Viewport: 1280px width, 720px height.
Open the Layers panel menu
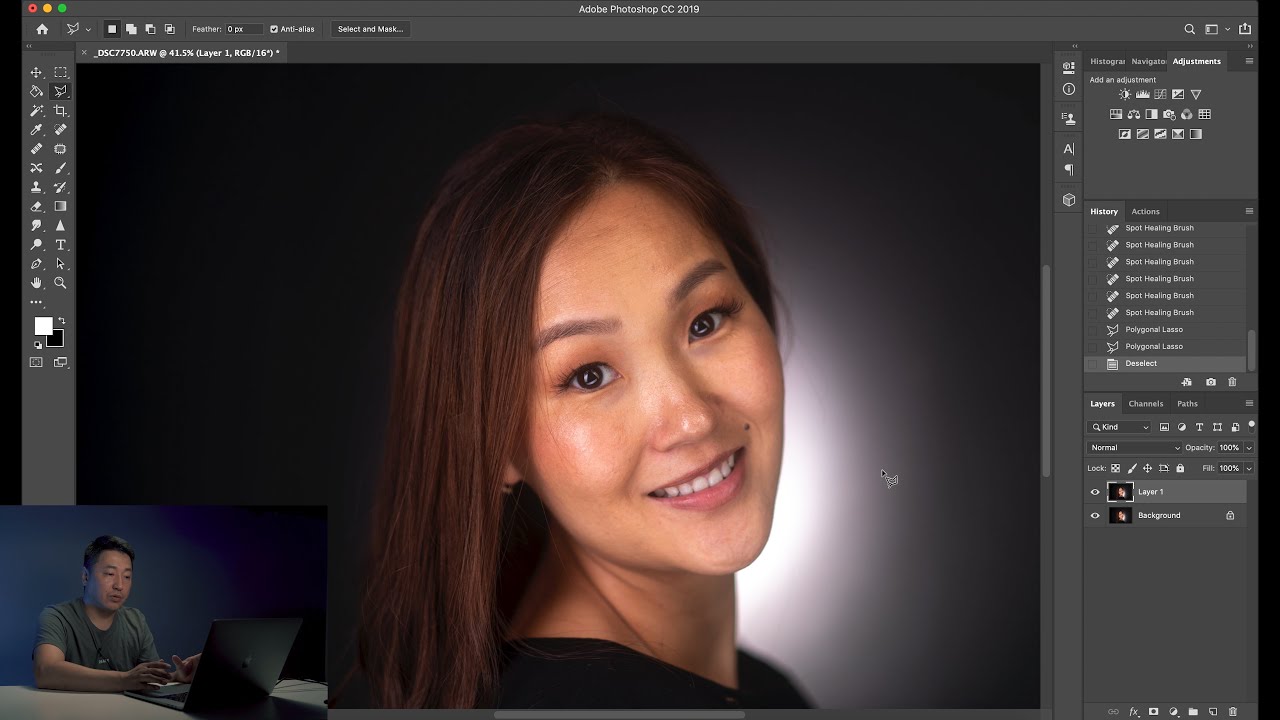pos(1249,403)
